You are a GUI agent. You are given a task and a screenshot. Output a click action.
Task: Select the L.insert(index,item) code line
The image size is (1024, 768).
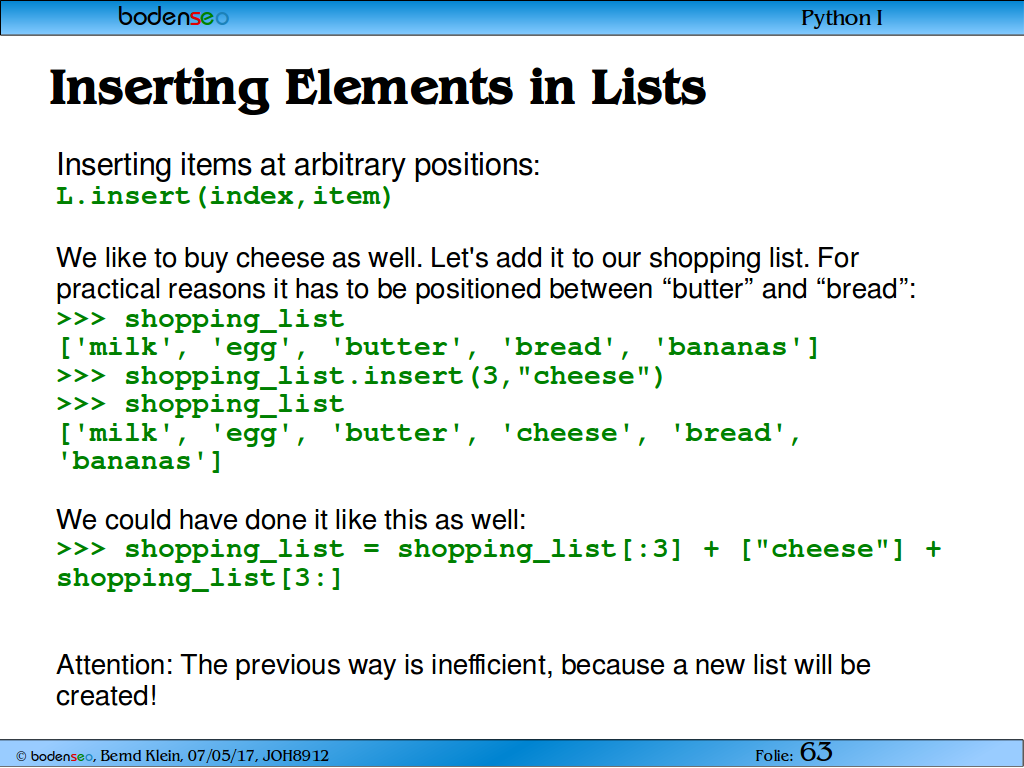click(x=224, y=195)
